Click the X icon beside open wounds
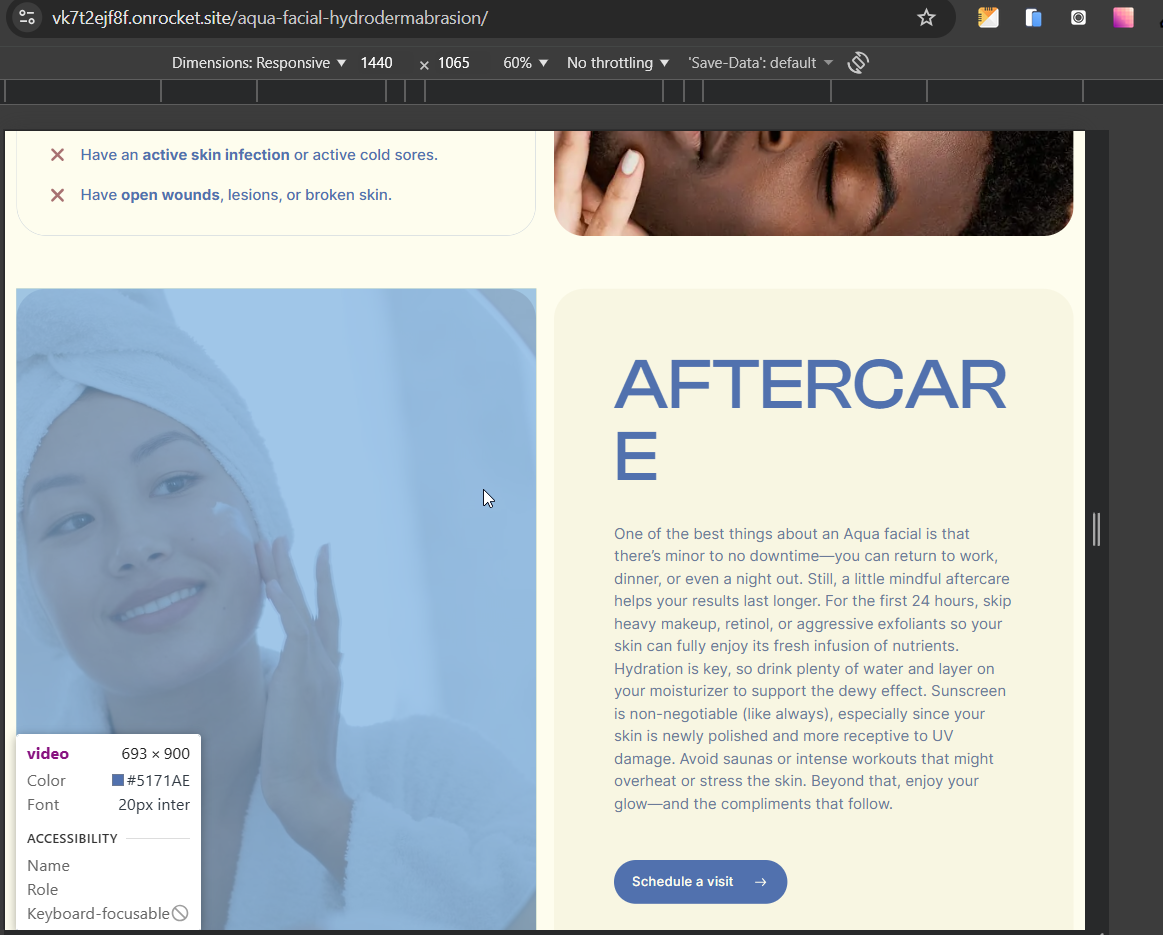 pyautogui.click(x=57, y=195)
